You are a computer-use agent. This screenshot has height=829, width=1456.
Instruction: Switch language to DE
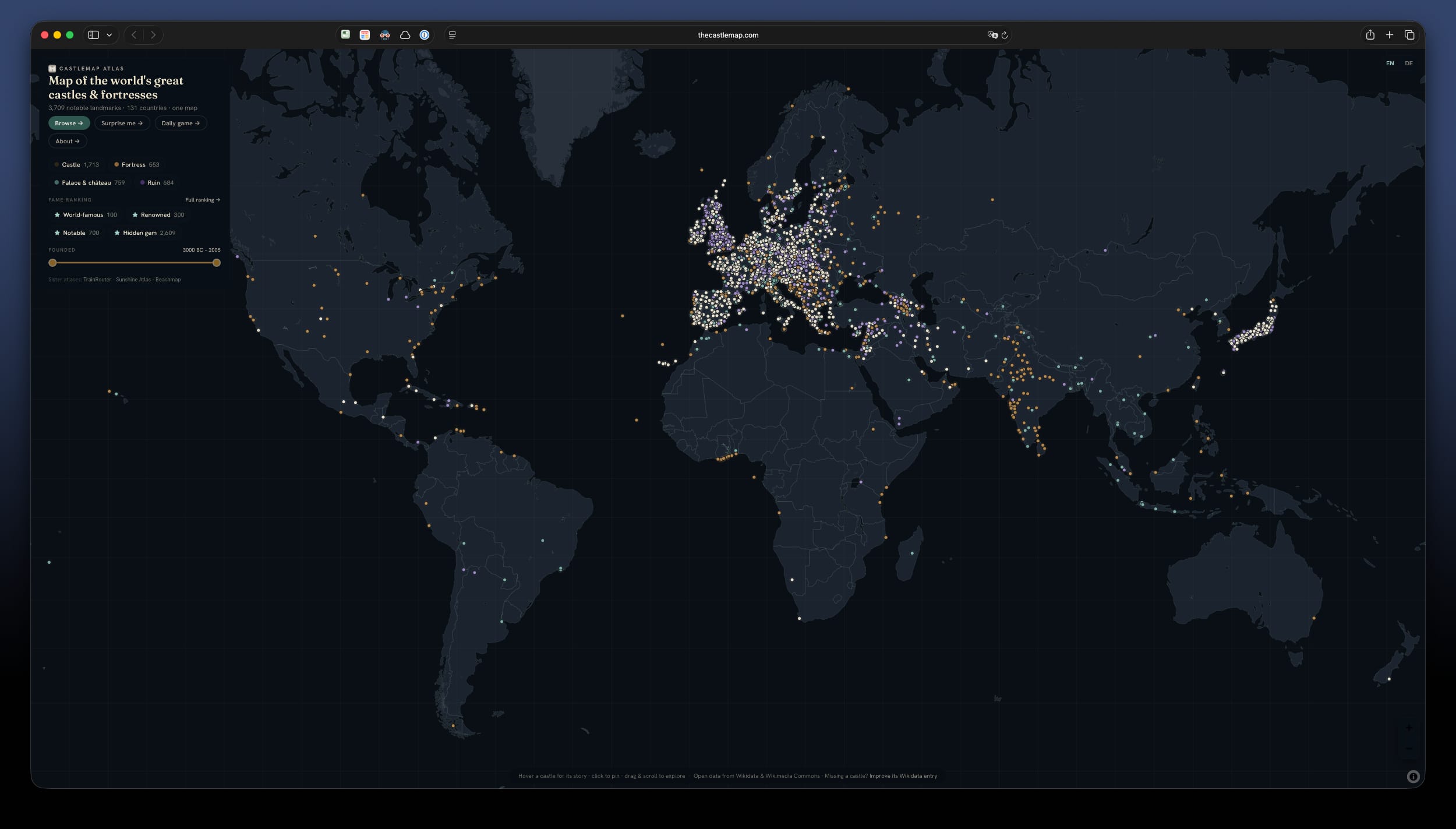click(1409, 64)
